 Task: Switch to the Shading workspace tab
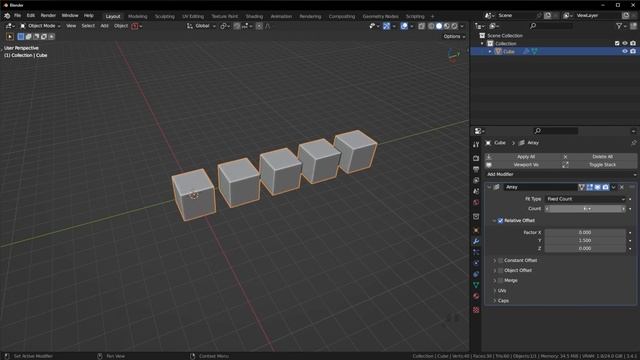tap(254, 16)
